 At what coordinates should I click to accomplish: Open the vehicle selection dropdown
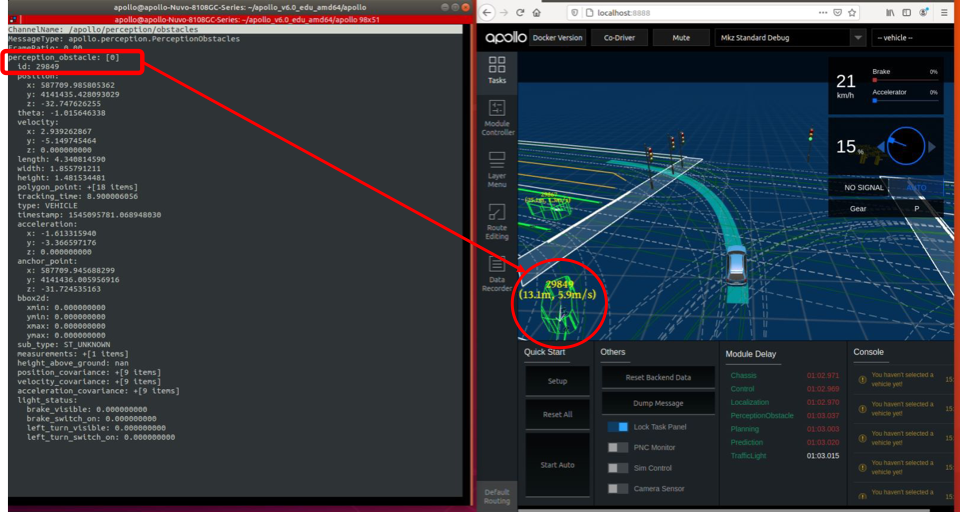(915, 38)
